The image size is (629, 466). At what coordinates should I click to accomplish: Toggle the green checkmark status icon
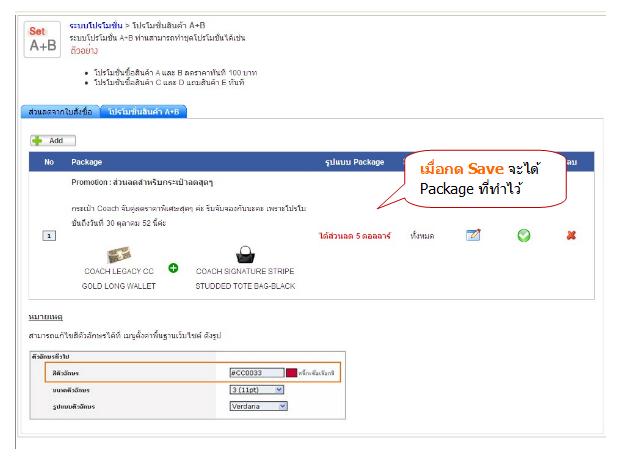[523, 235]
